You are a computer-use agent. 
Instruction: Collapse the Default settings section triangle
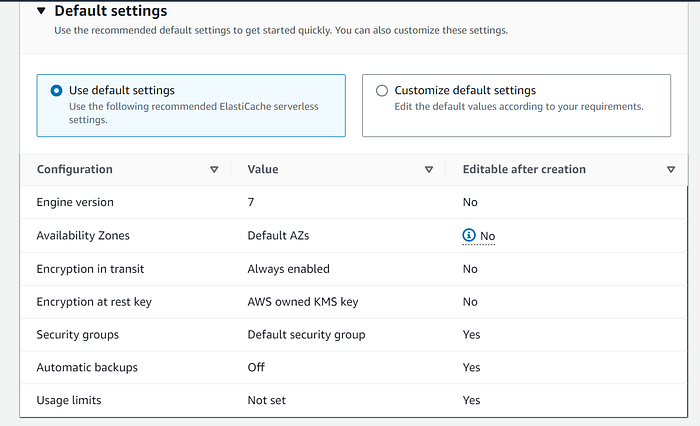(x=40, y=11)
